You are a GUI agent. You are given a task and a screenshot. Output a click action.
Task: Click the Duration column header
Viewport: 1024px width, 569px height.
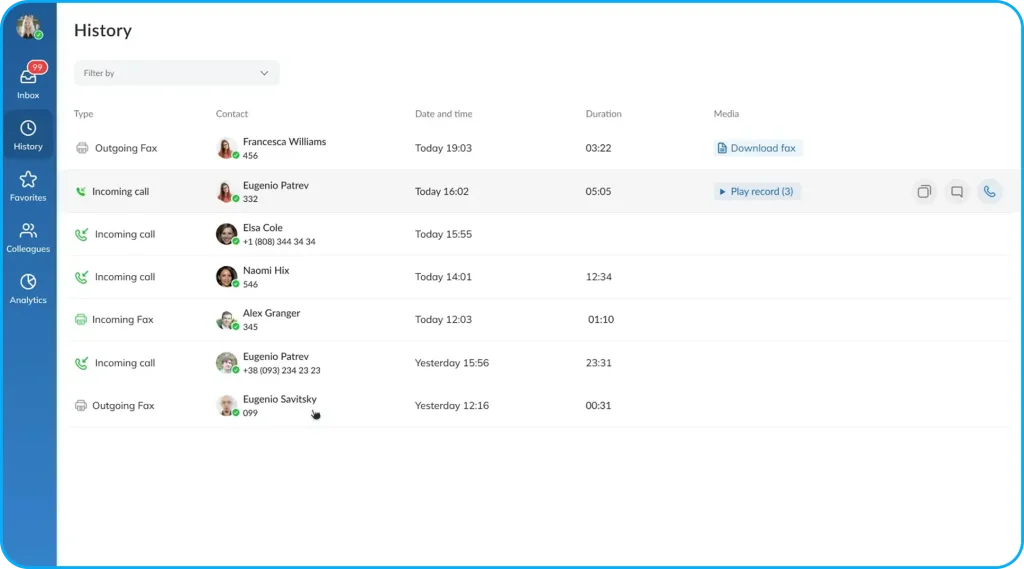pyautogui.click(x=603, y=114)
